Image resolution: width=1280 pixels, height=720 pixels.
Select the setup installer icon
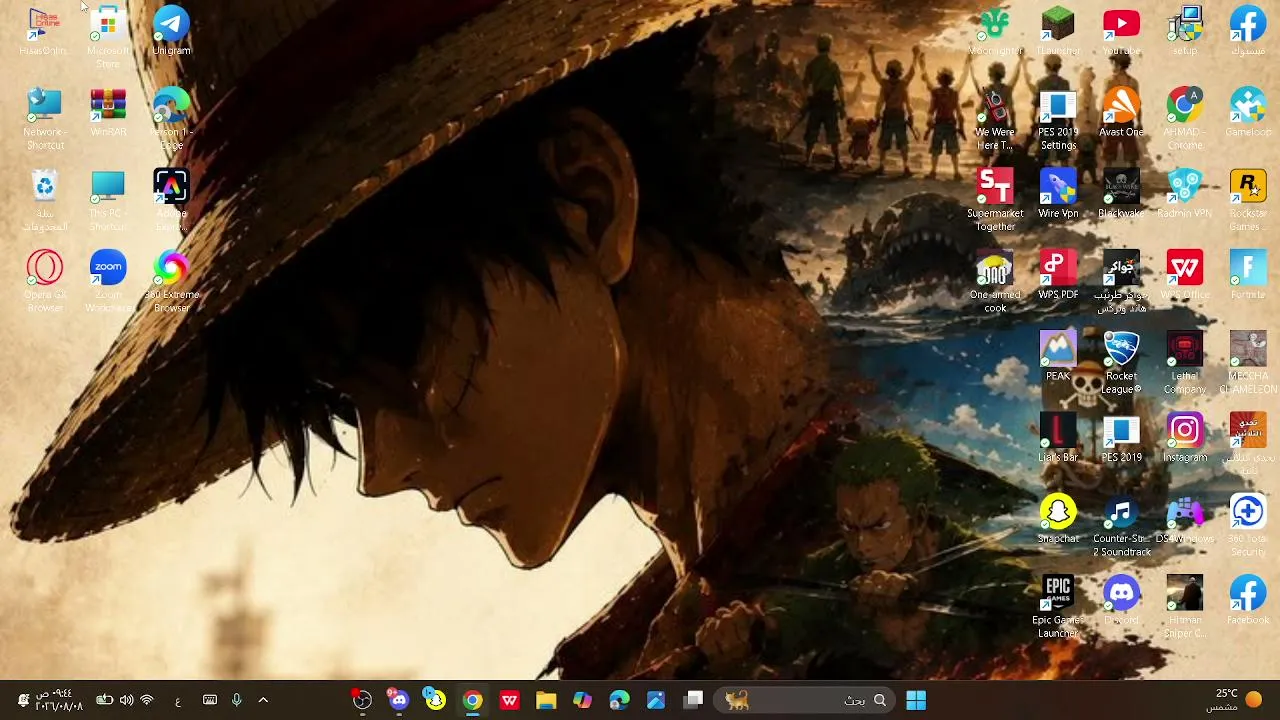(x=1185, y=31)
